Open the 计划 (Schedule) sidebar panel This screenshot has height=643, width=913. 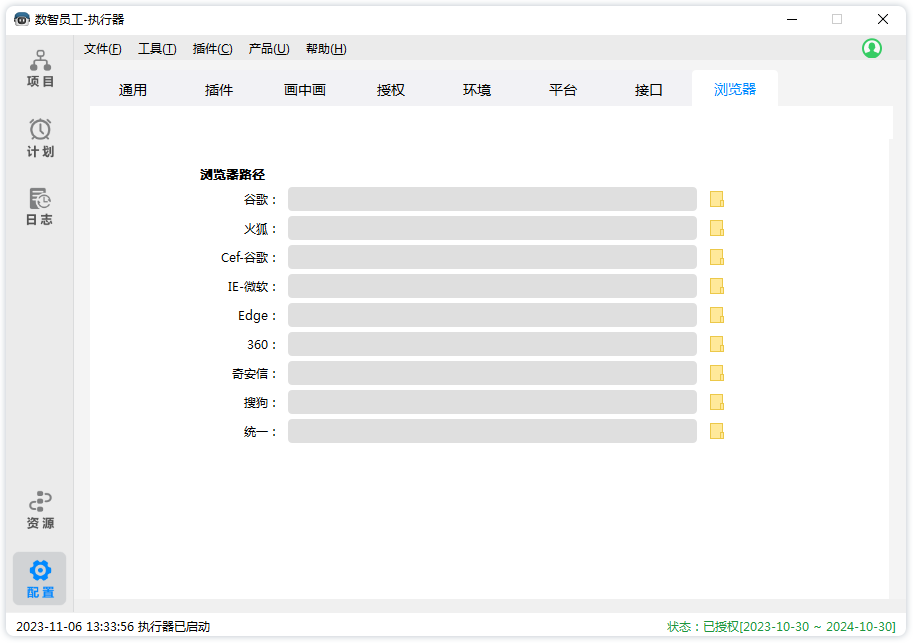pos(40,138)
